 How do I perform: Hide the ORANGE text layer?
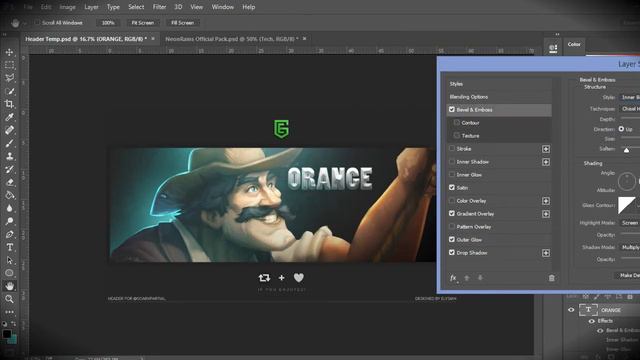pyautogui.click(x=571, y=310)
